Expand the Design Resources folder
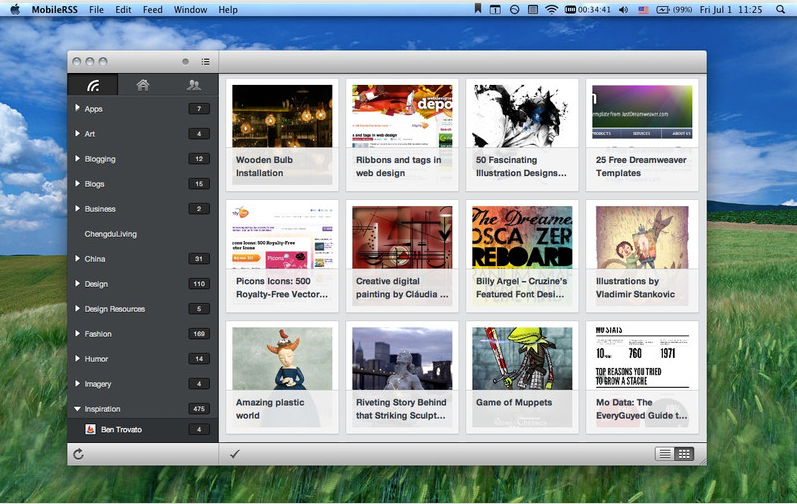The image size is (797, 504). (77, 308)
